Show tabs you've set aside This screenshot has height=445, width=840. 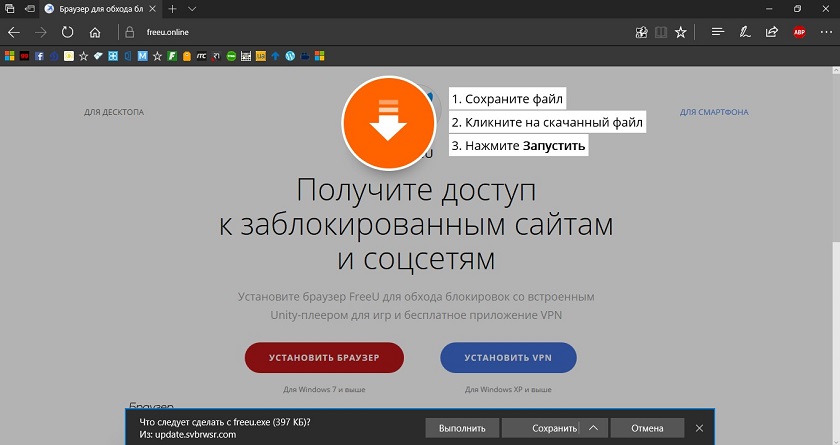pyautogui.click(x=9, y=9)
